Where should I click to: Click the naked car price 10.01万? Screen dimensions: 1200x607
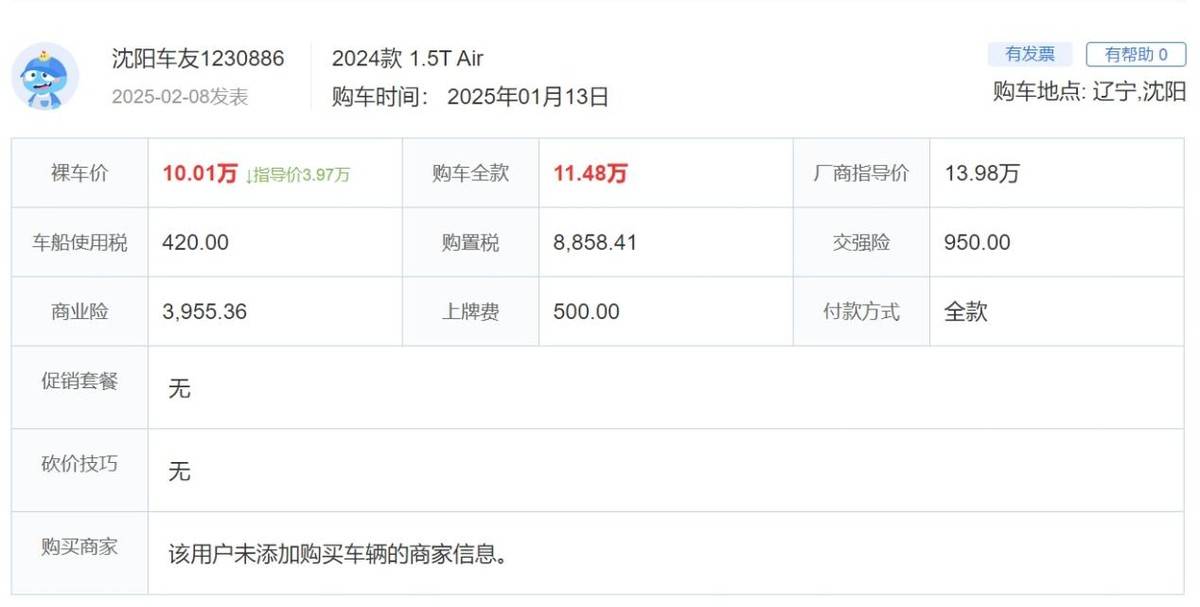pyautogui.click(x=199, y=174)
